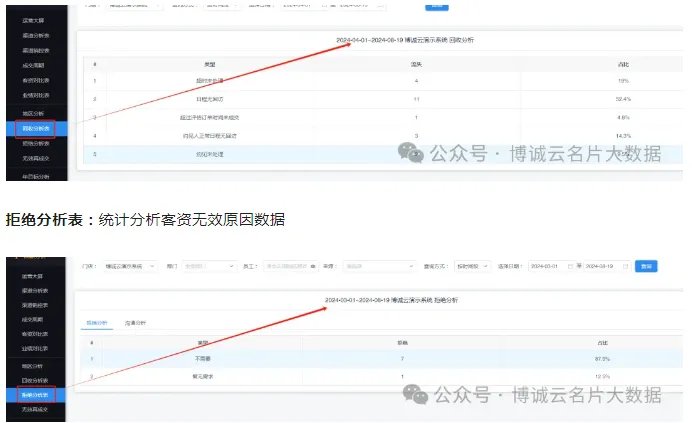The image size is (692, 423).
Task: Select the 不需要 row in the rejection table
Action: 400,357
